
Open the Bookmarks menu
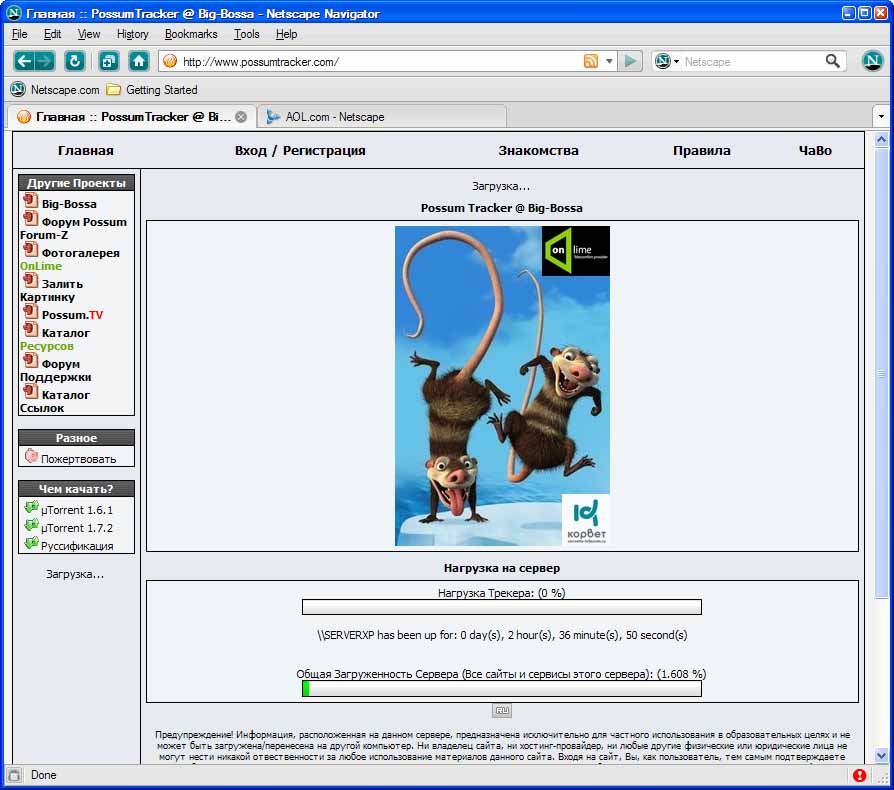tap(191, 34)
